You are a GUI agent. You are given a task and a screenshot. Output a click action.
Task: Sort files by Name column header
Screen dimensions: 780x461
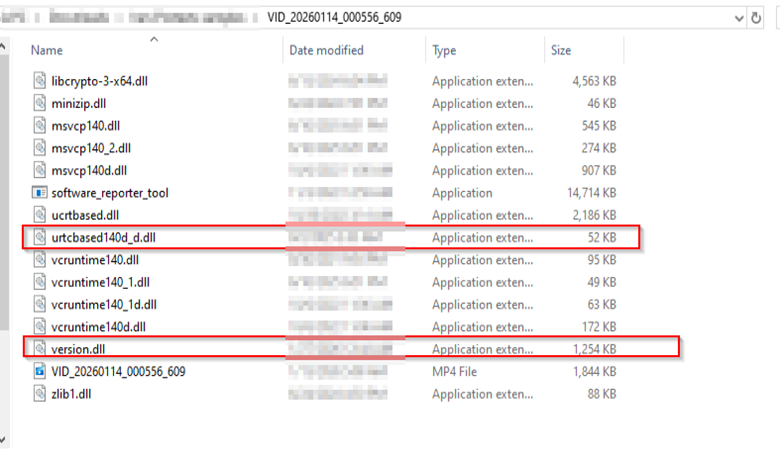pos(47,50)
